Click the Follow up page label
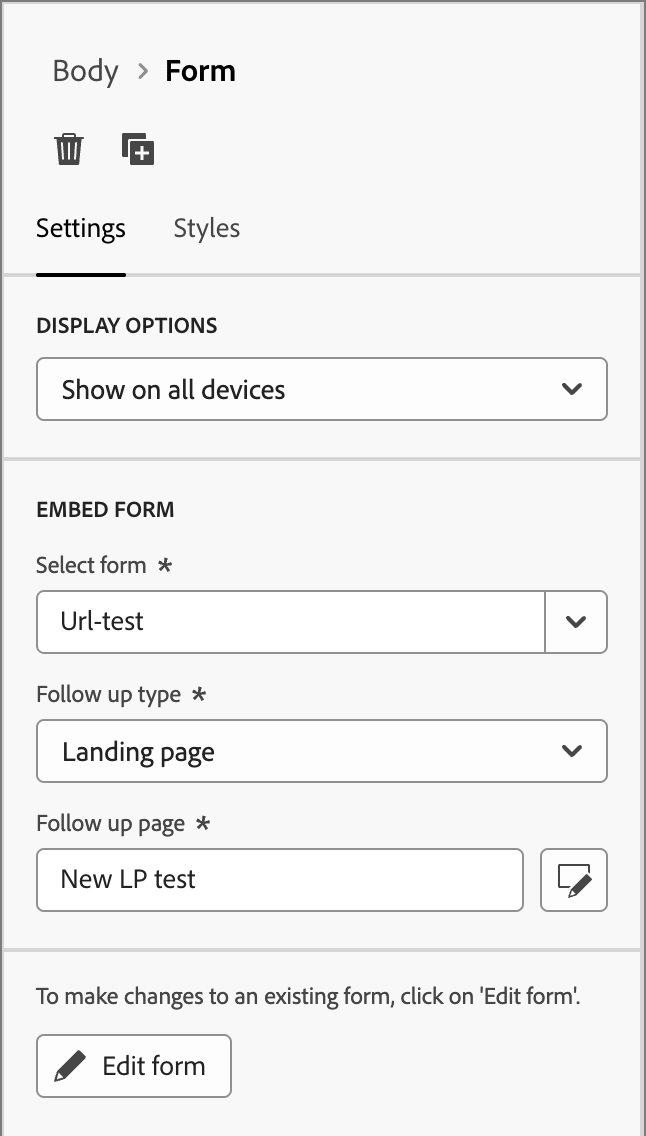Viewport: 646px width, 1136px height. 110,824
